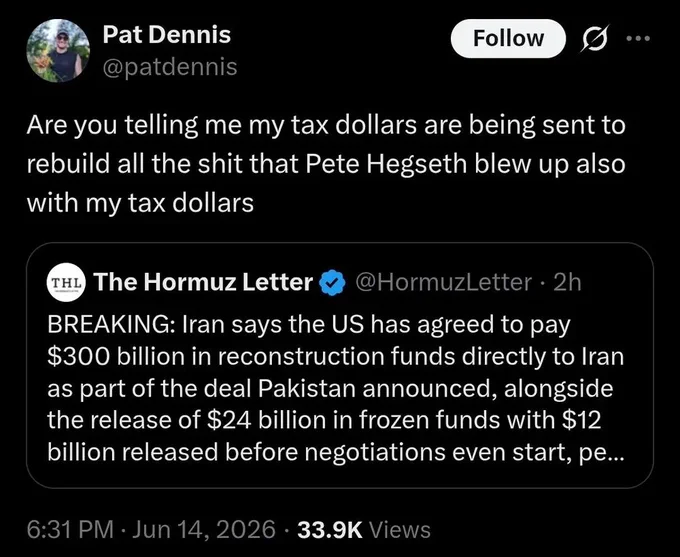680x557 pixels.
Task: Open The Hormuz Letter account name
Action: click(203, 282)
